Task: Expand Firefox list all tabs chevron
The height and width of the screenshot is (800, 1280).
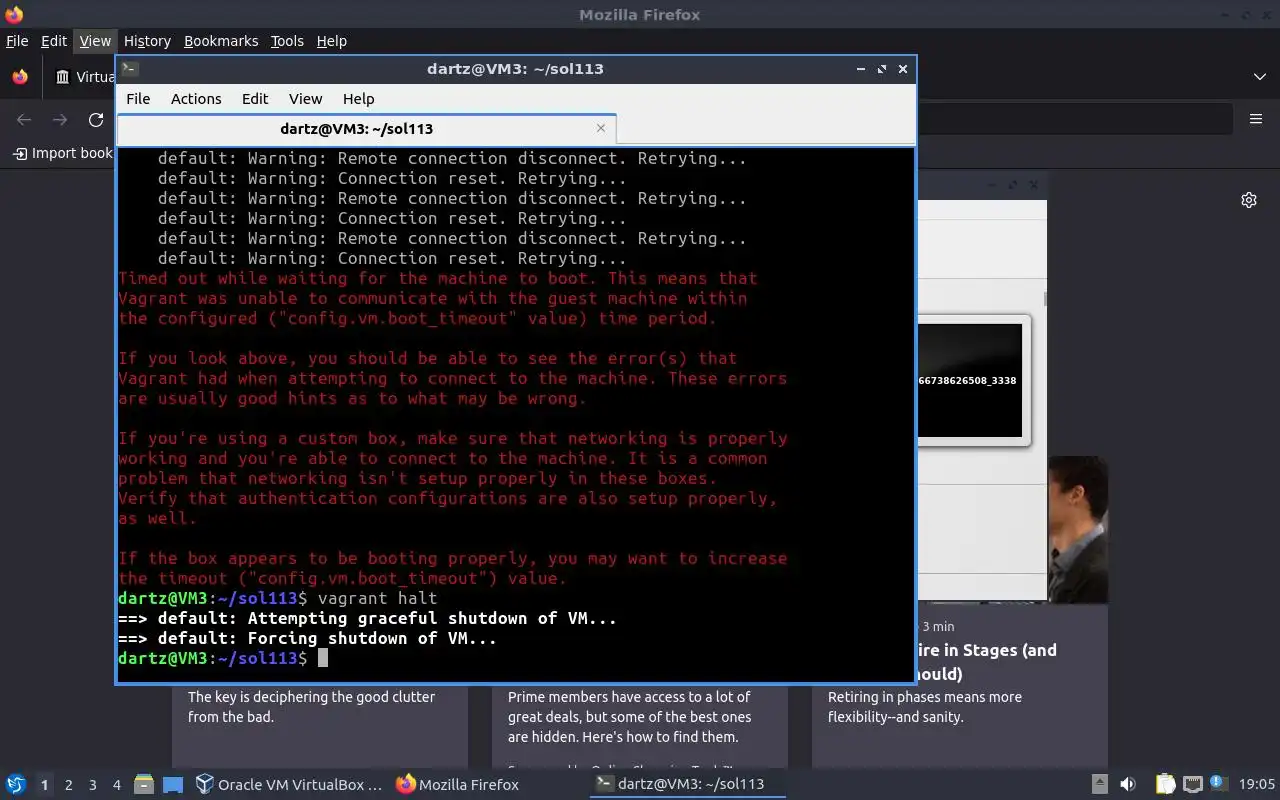Action: pyautogui.click(x=1259, y=77)
